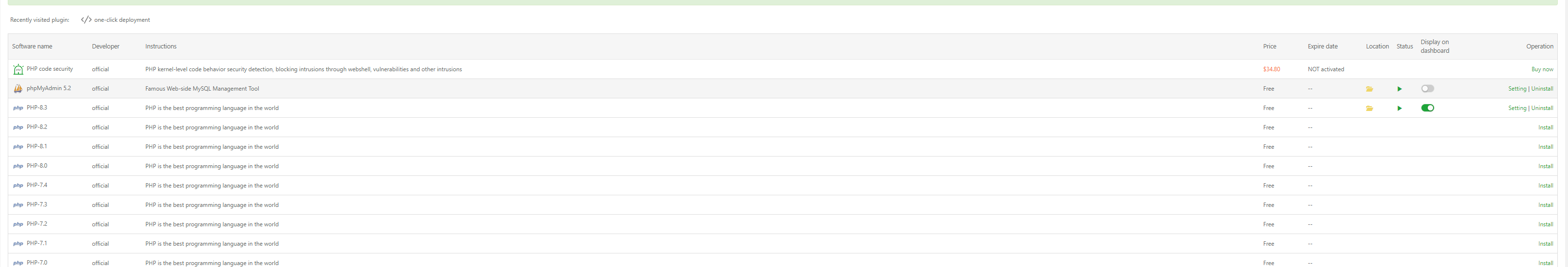1568x267 pixels.
Task: Click PHP-8.3 status play icon
Action: point(1400,108)
